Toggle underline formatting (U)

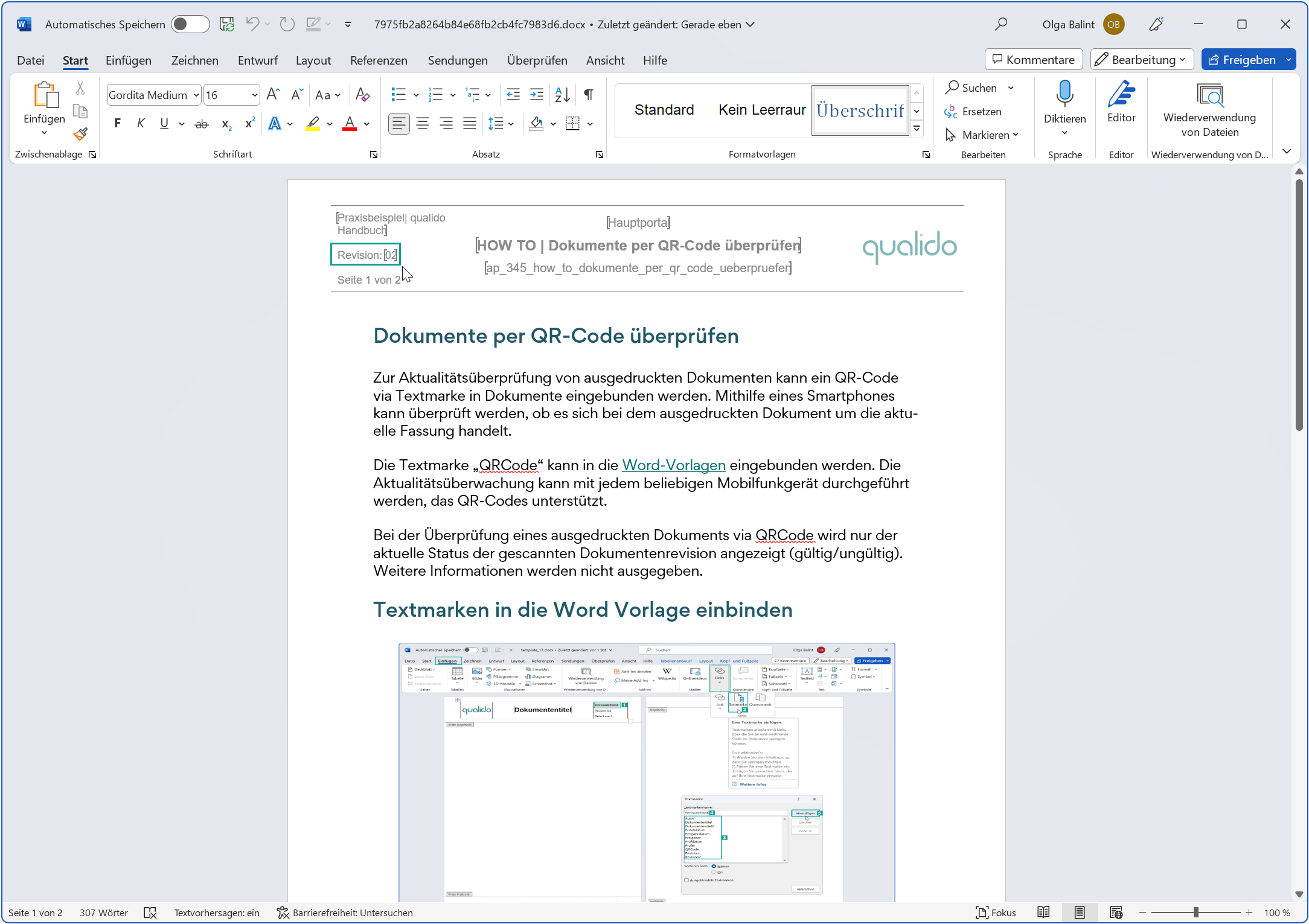pos(164,124)
